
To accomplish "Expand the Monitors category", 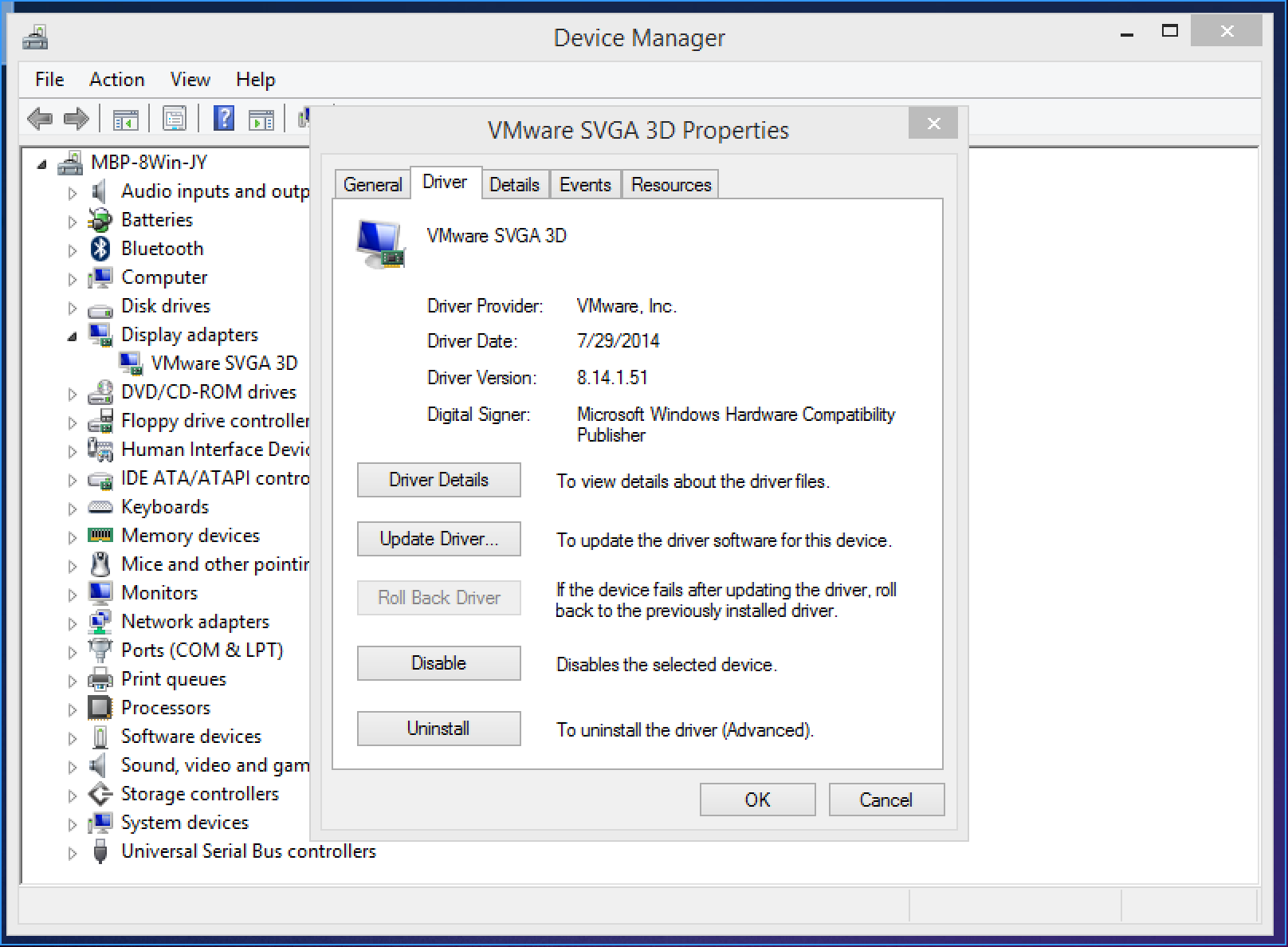I will tap(73, 595).
